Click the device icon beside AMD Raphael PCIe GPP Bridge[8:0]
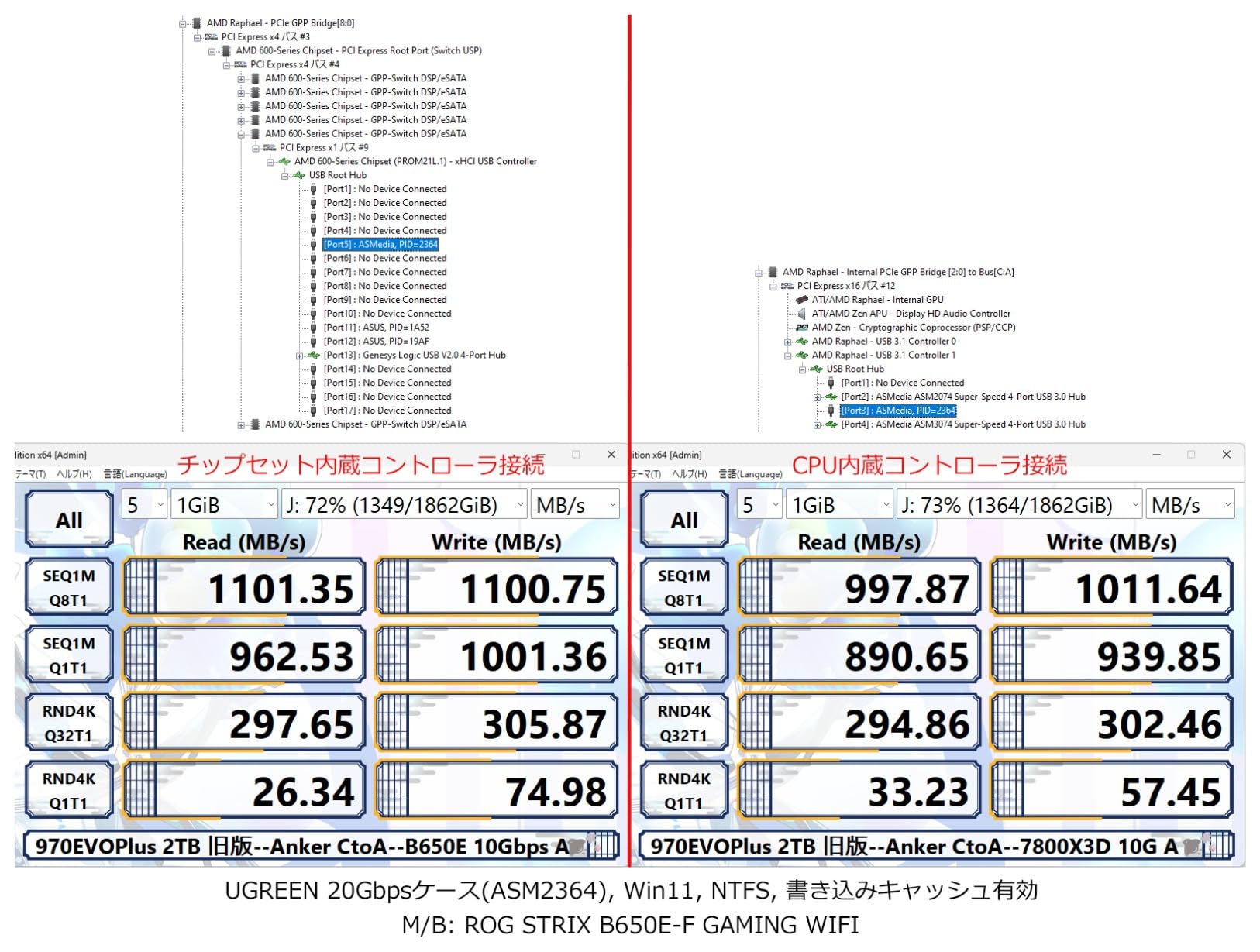This screenshot has width=1260, height=952. (x=197, y=23)
